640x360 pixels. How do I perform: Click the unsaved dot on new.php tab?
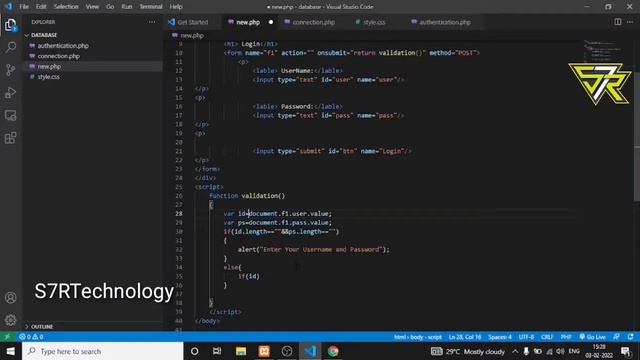pyautogui.click(x=271, y=22)
